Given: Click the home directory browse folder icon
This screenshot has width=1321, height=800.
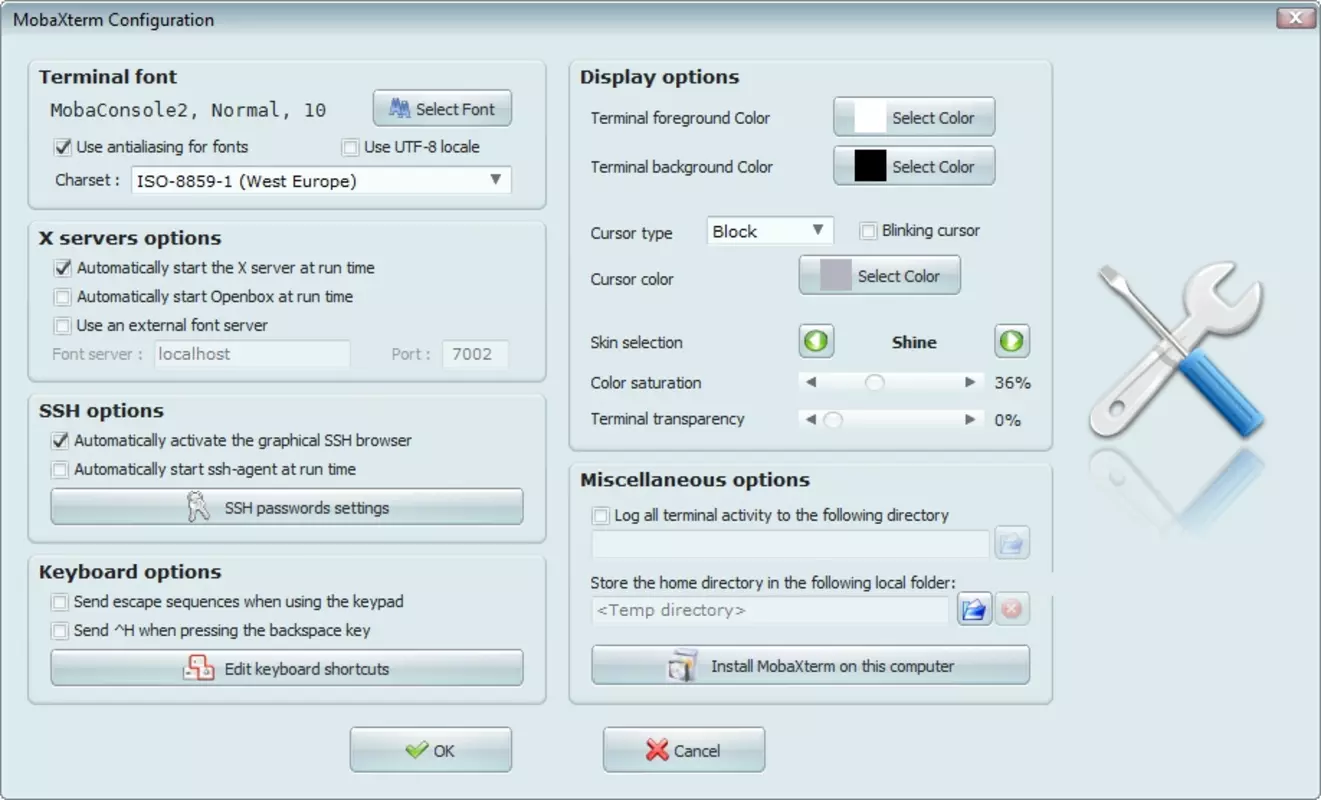Looking at the screenshot, I should 975,609.
